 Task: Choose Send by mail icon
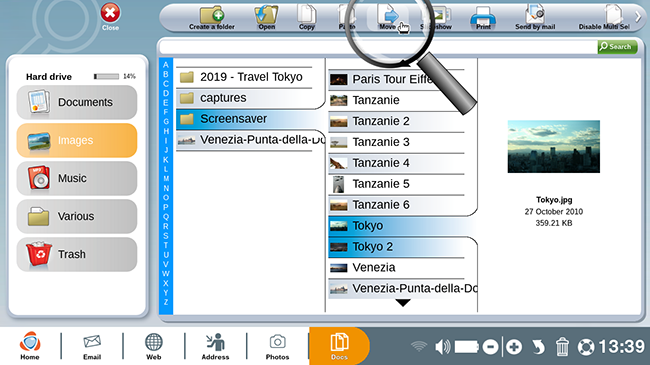point(535,15)
